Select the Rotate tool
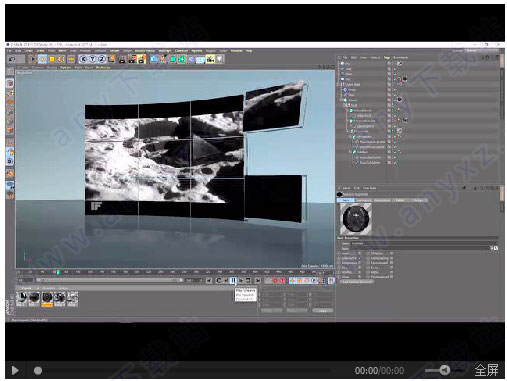Image resolution: width=507 pixels, height=381 pixels. coord(61,59)
